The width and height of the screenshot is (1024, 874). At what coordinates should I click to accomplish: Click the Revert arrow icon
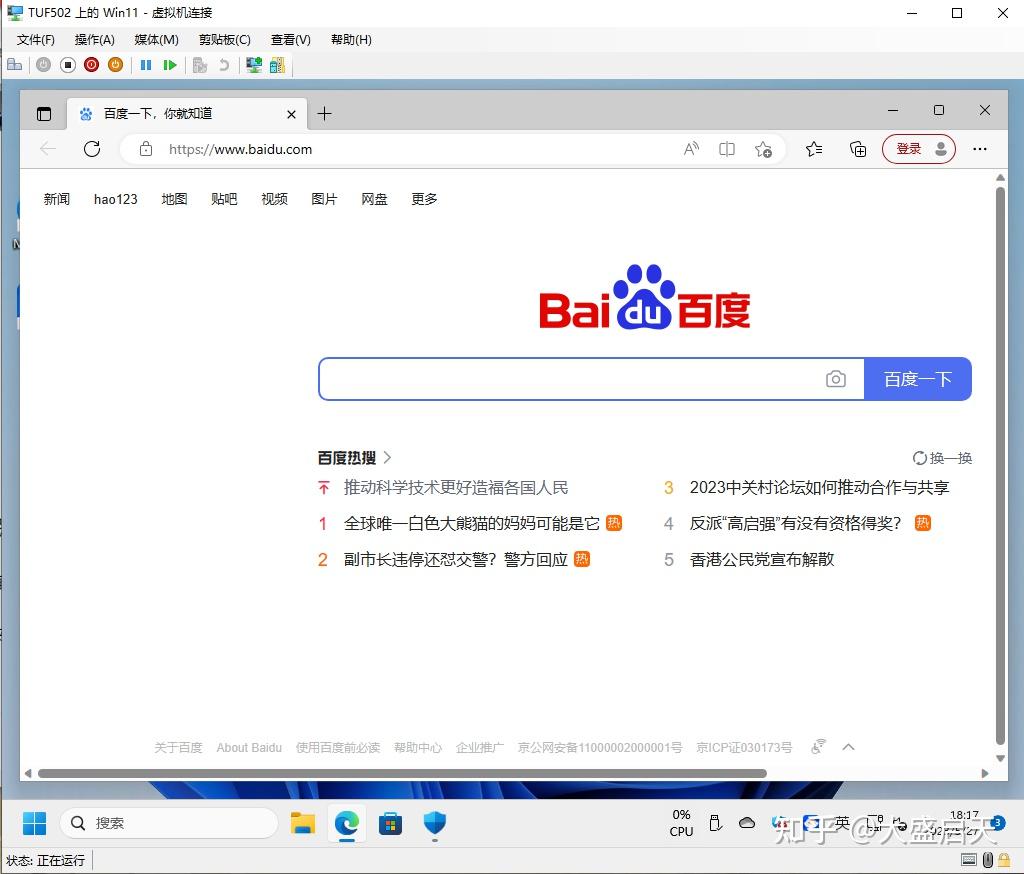(224, 65)
